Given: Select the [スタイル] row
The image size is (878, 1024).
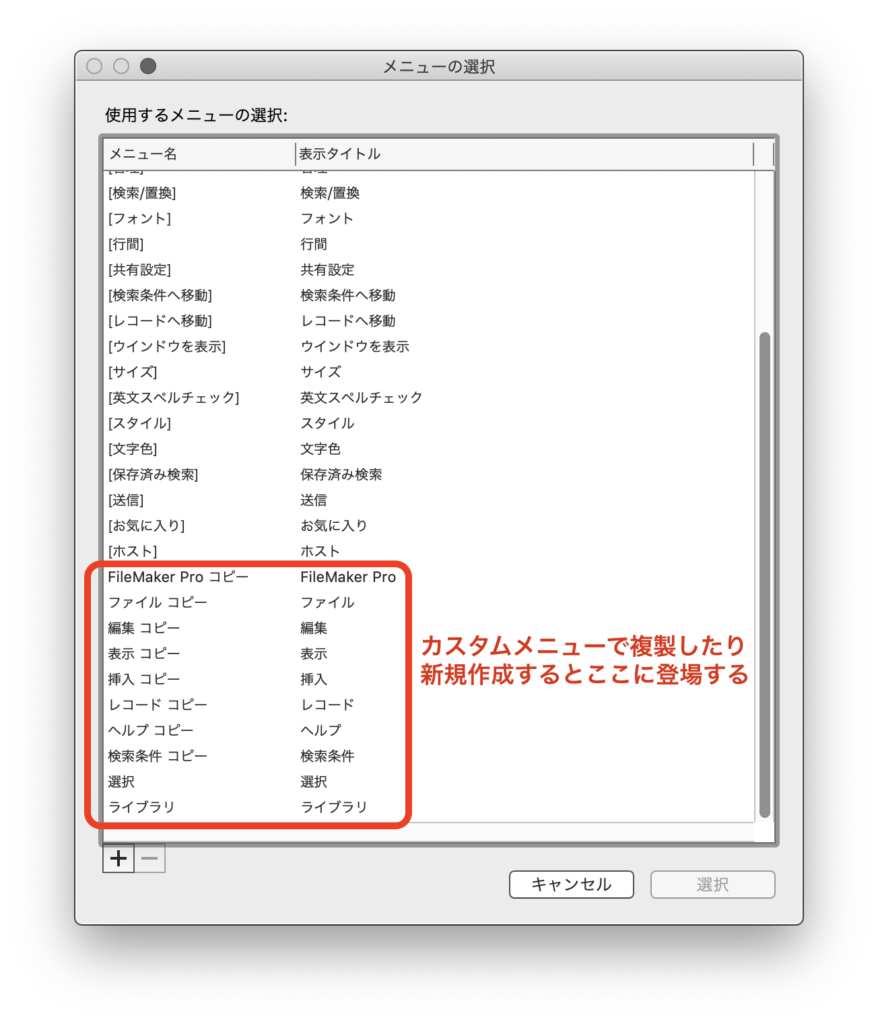Looking at the screenshot, I should (x=429, y=423).
